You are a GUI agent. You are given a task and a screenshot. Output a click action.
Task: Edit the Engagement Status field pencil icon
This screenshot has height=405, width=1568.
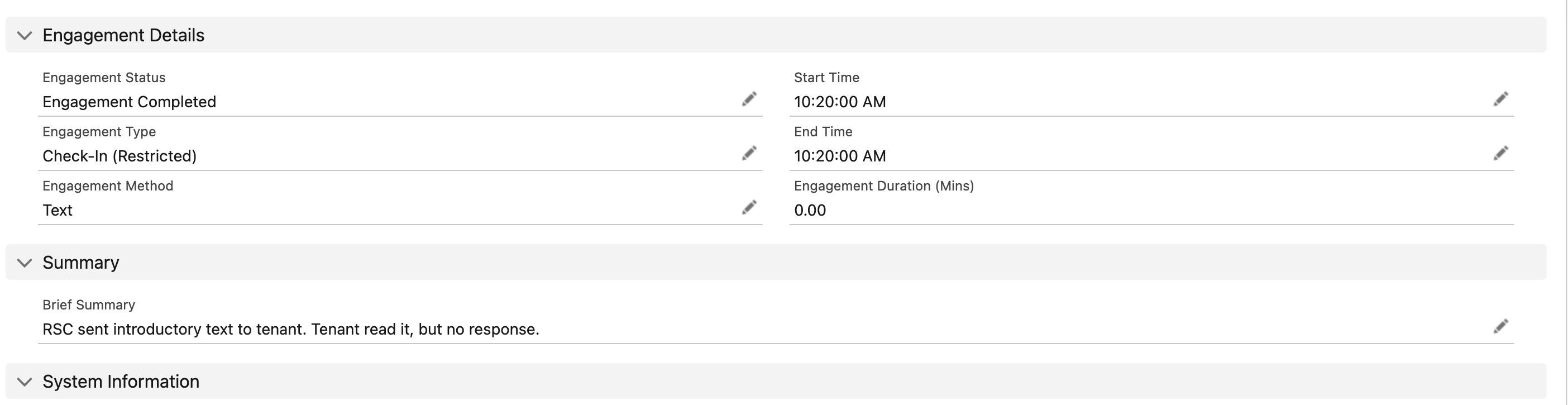(749, 99)
